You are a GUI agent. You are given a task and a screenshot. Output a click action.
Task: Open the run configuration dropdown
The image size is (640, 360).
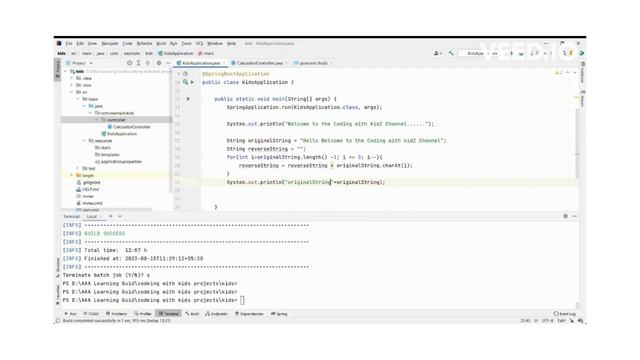coord(480,53)
